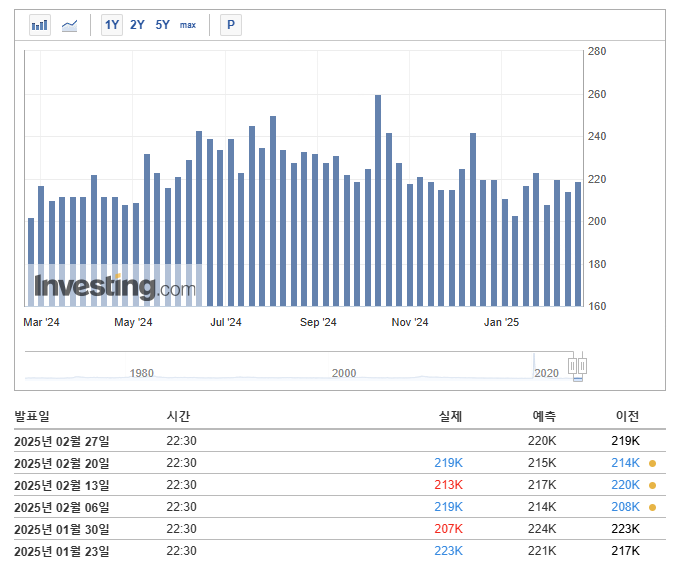Click the first bar at chart's left edge

[x=31, y=262]
